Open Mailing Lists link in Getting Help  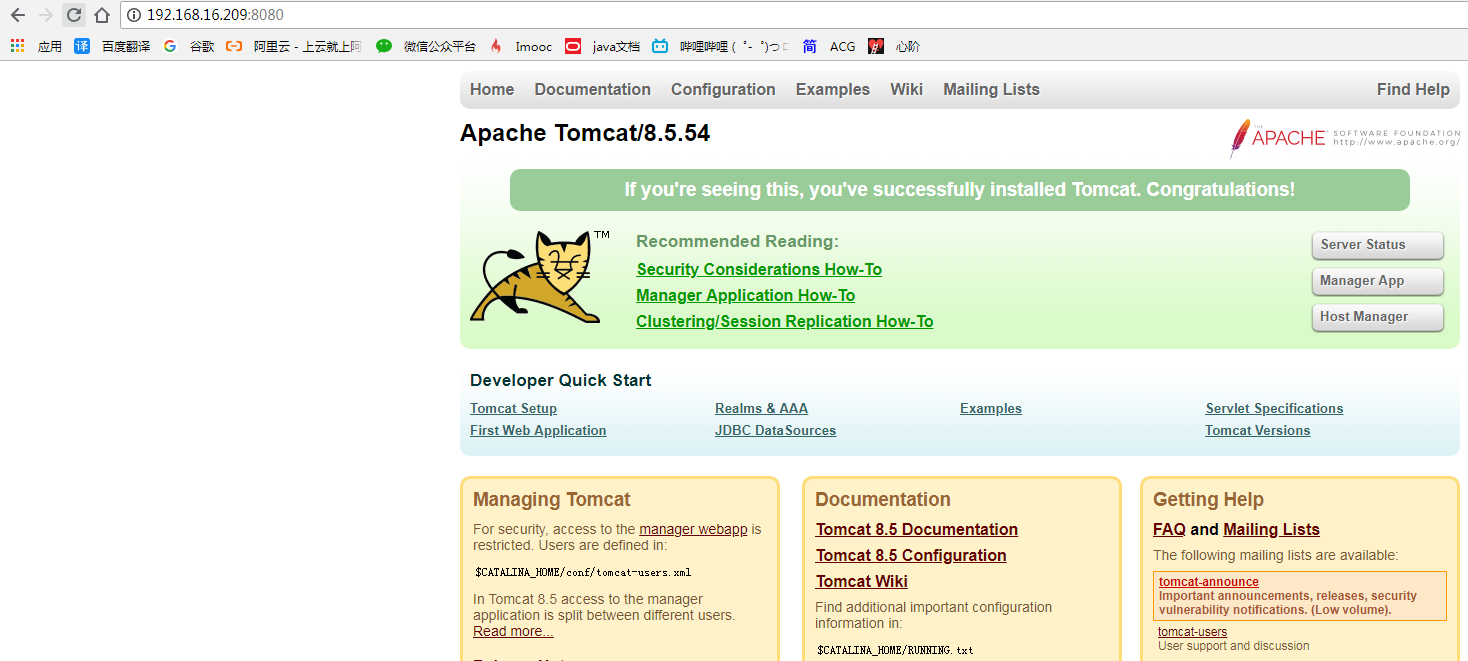coord(1271,529)
